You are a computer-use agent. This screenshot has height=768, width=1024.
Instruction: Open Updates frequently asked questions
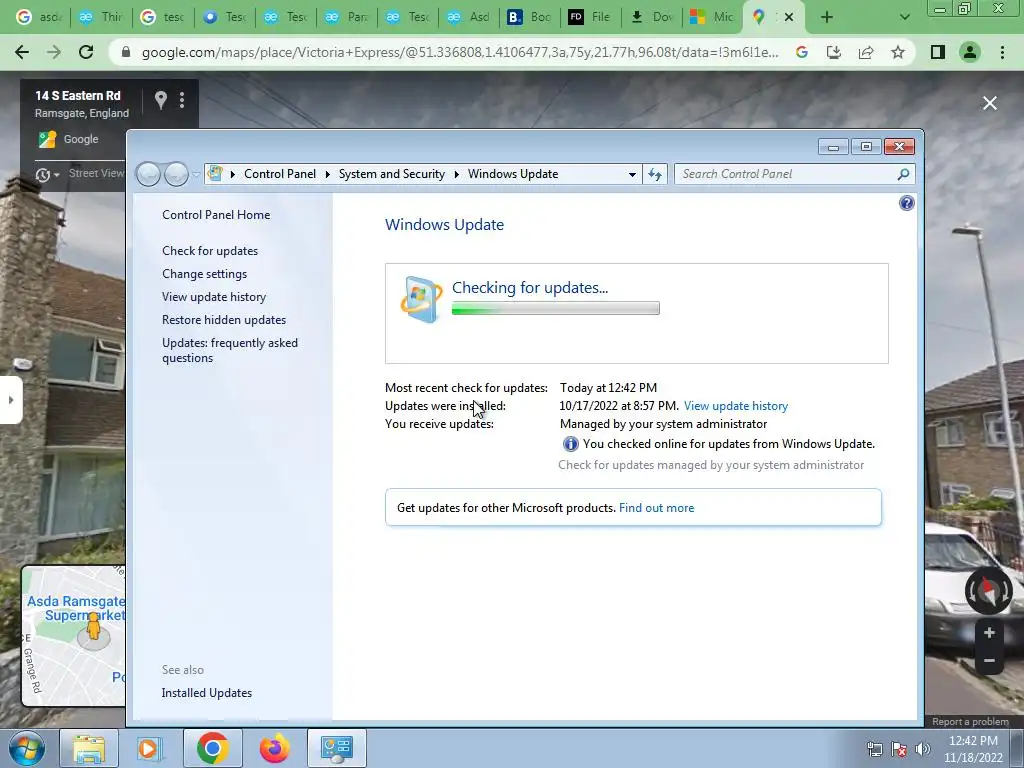(x=230, y=350)
